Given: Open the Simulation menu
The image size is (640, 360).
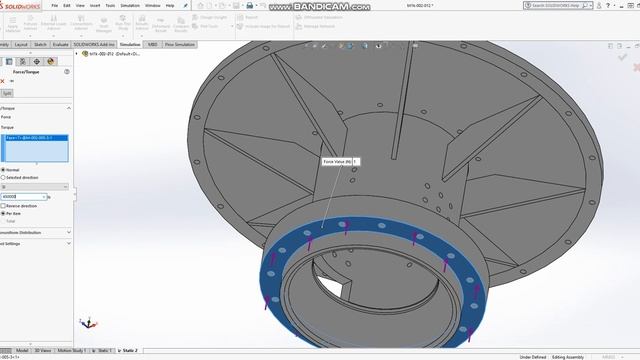Looking at the screenshot, I should coord(130,6).
